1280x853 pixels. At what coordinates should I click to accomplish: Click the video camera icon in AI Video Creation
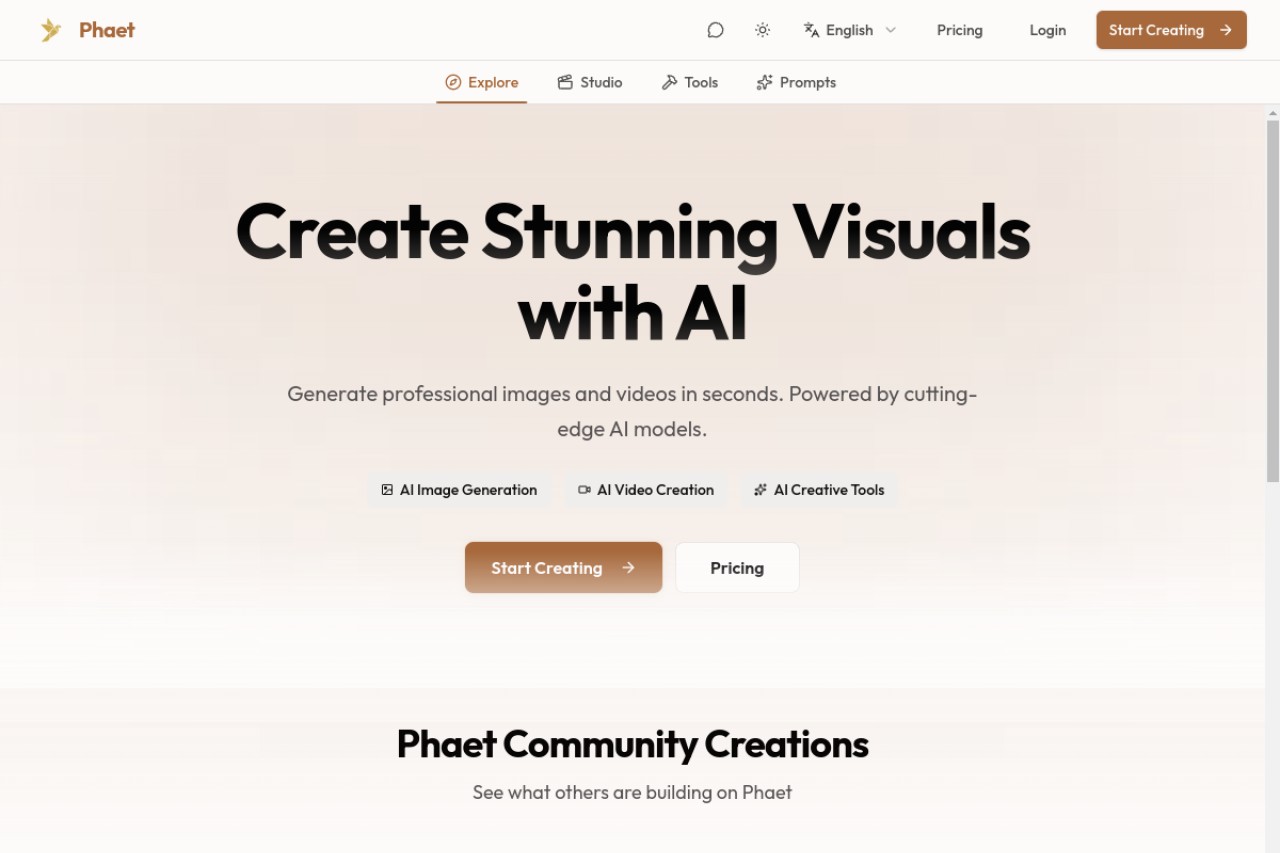[584, 490]
